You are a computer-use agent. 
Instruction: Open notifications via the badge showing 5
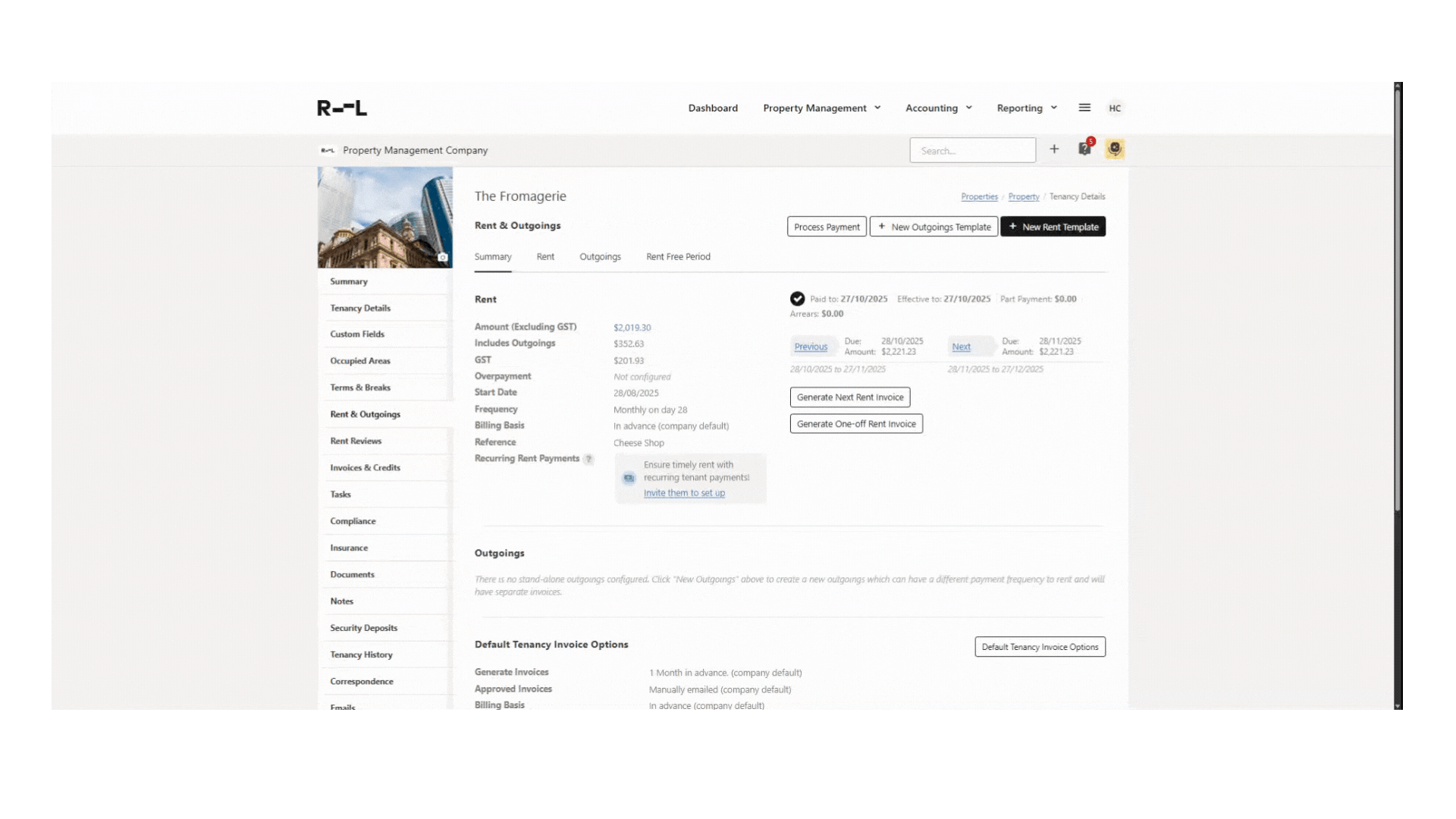(1084, 149)
